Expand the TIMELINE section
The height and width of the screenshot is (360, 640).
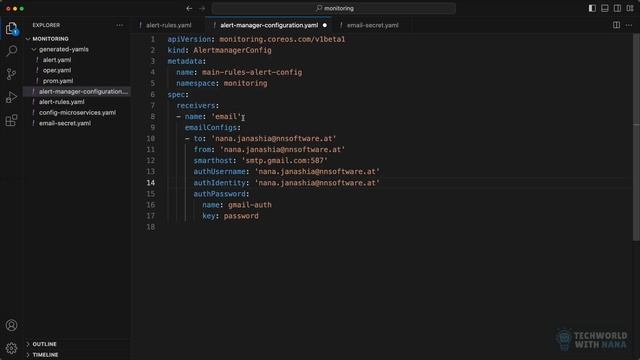coord(45,355)
